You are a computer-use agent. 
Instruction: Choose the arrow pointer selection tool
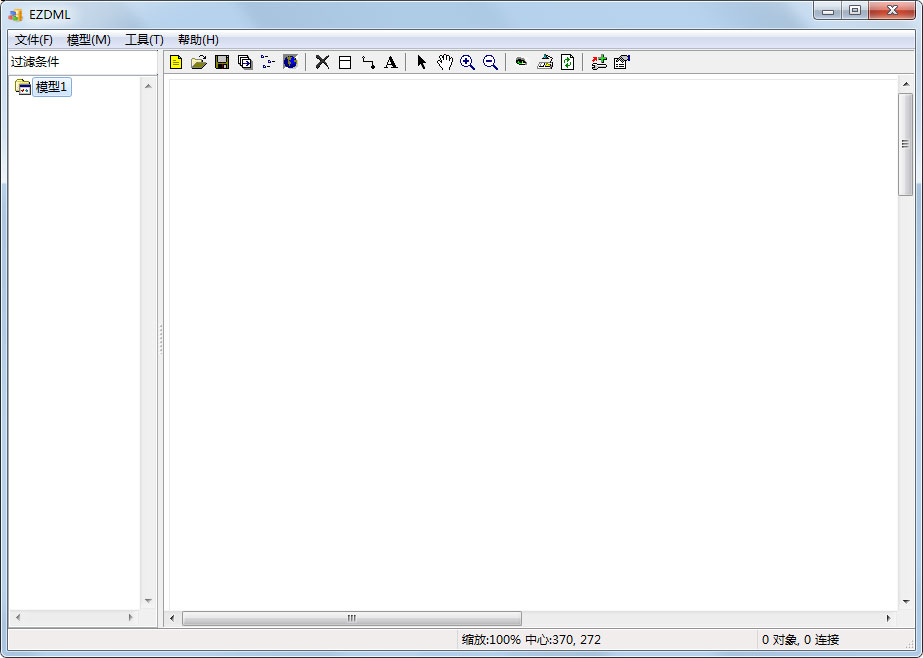tap(421, 62)
